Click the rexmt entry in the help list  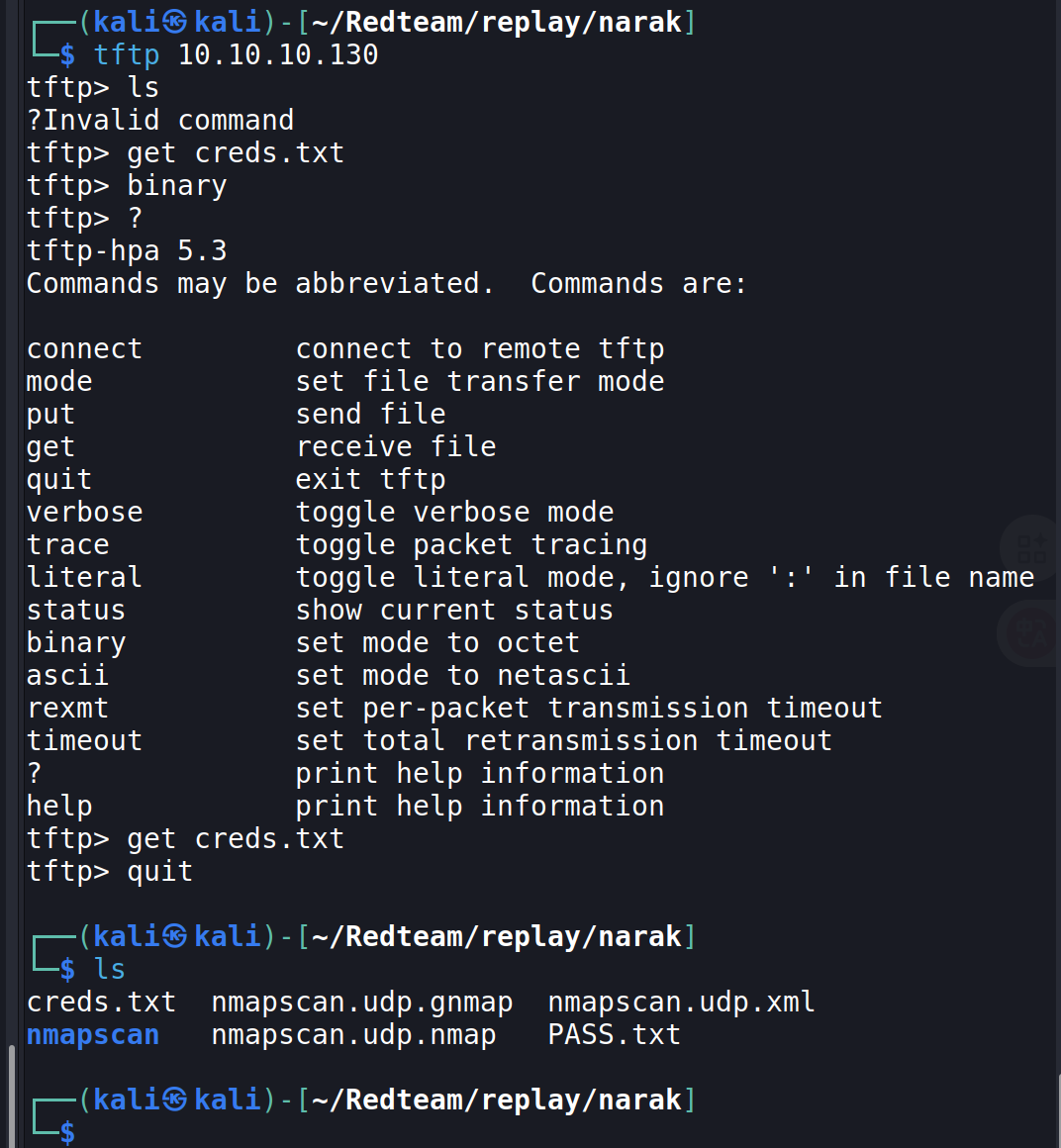tap(67, 709)
